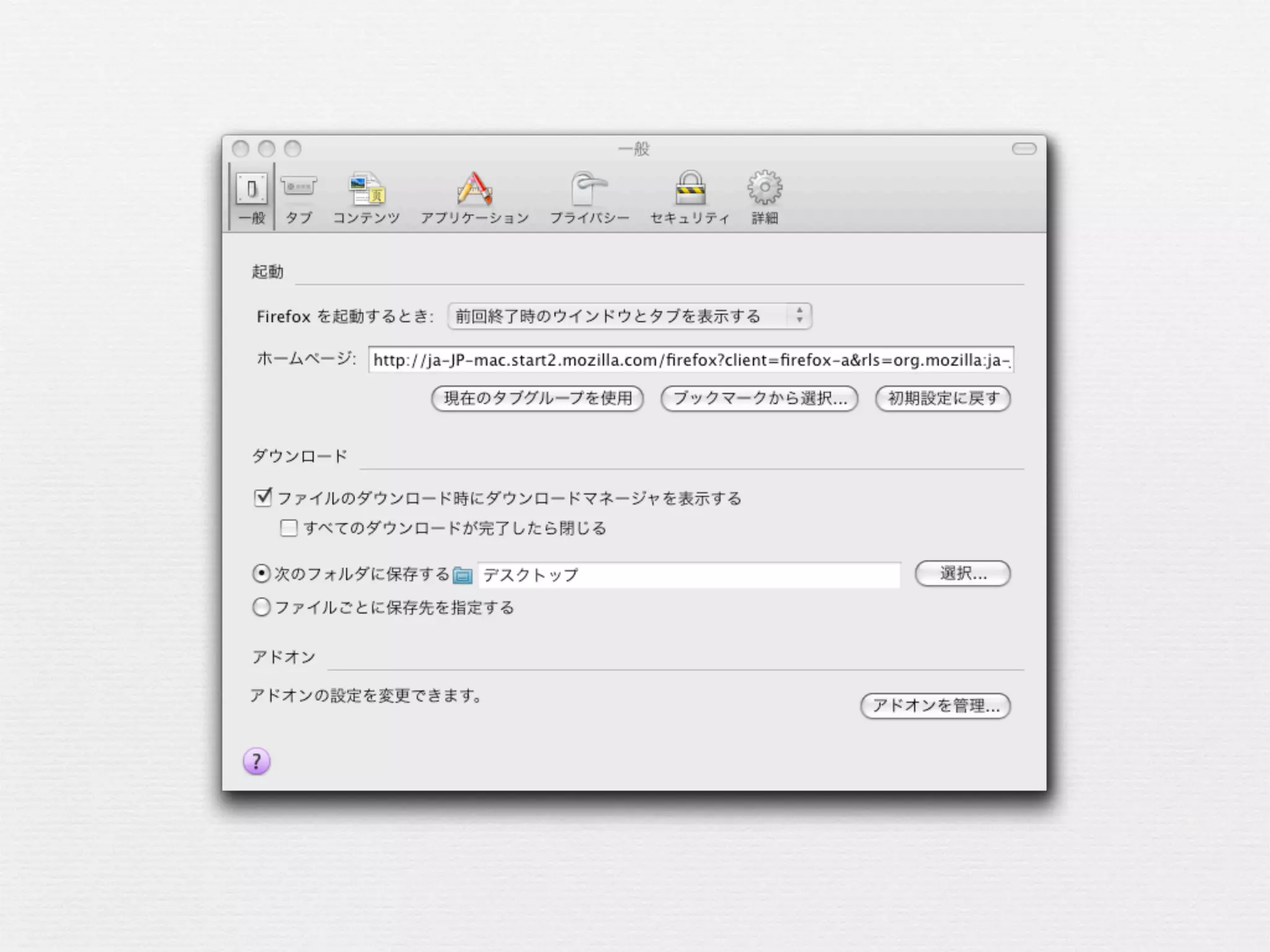Screen dimensions: 1270x952
Task: Enable close when all downloads complete
Action: point(288,528)
